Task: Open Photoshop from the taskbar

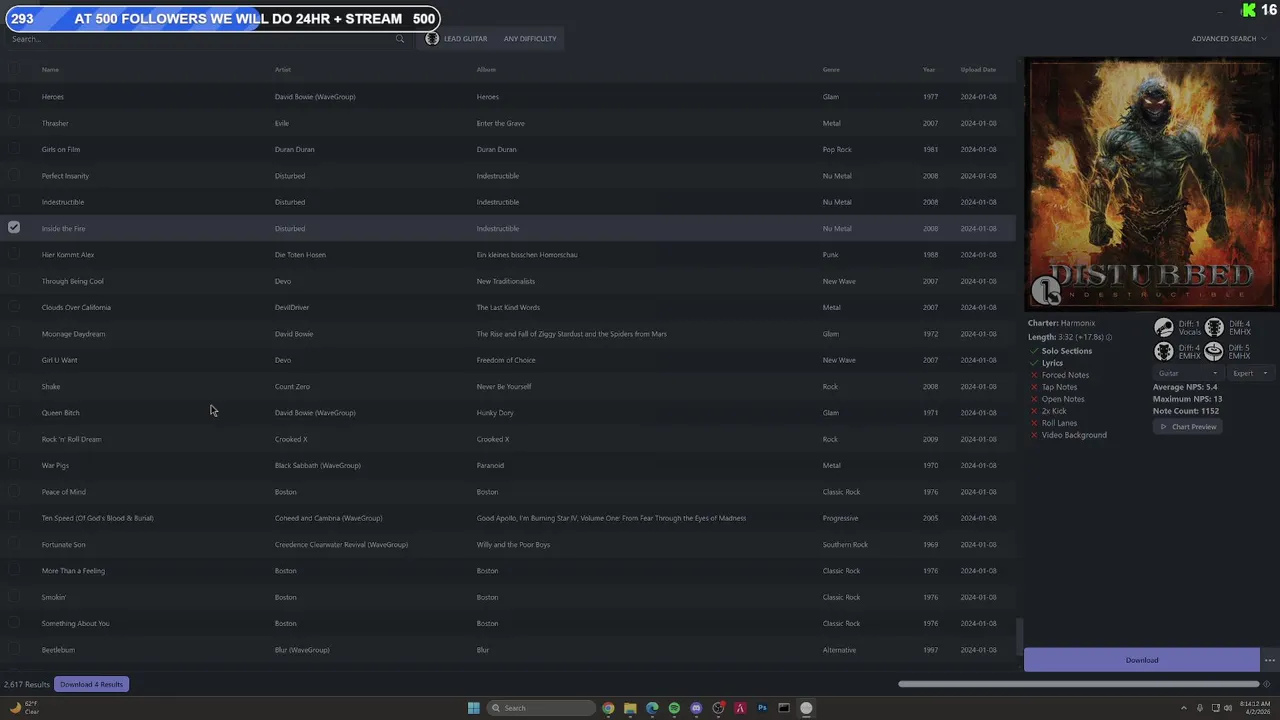Action: (x=762, y=708)
